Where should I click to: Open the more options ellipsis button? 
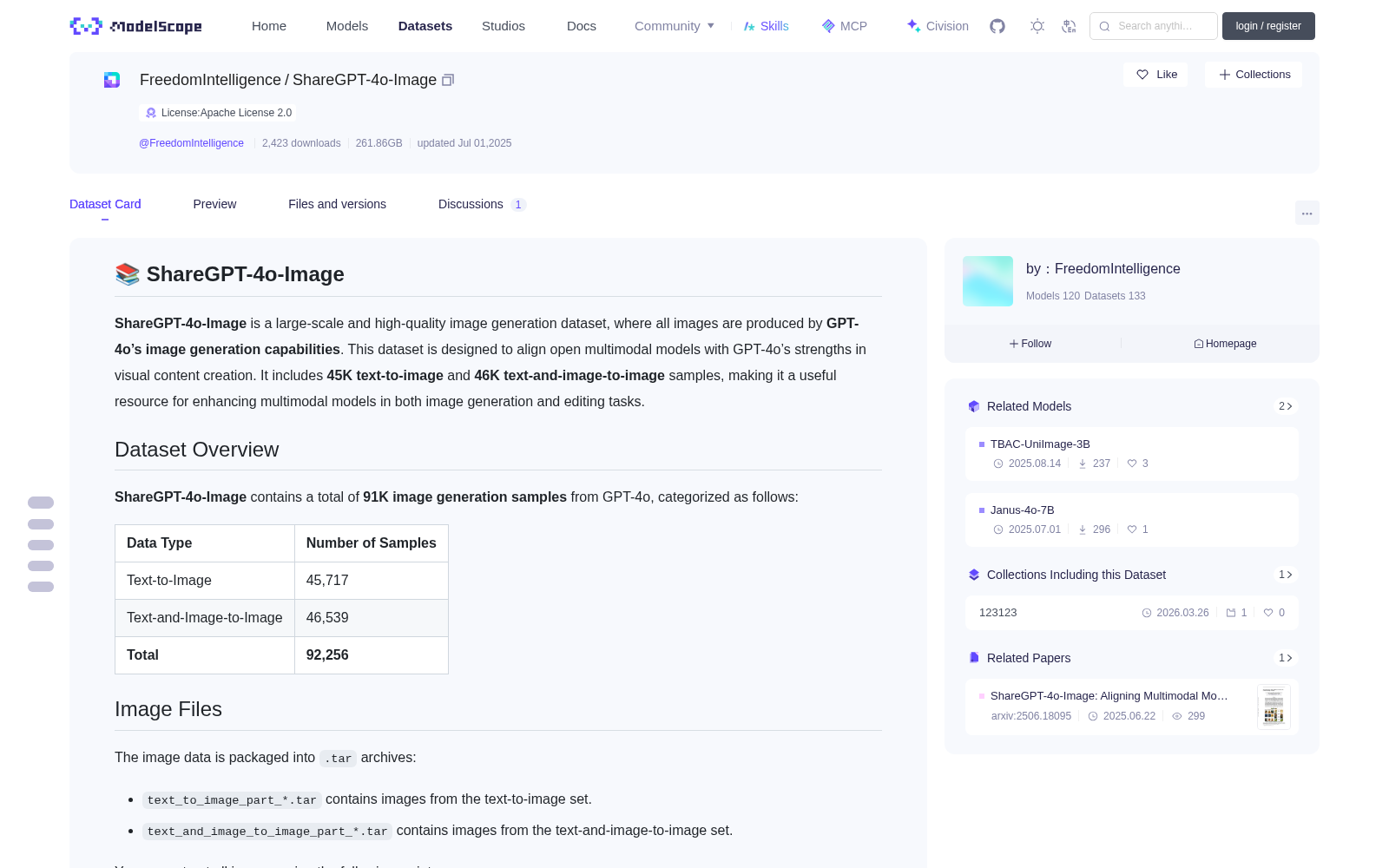pos(1307,213)
